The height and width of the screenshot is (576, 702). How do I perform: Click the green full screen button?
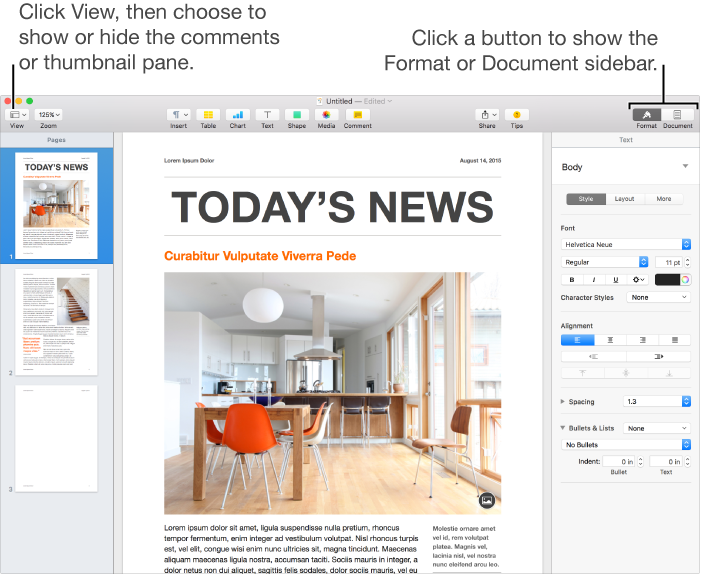tap(30, 101)
